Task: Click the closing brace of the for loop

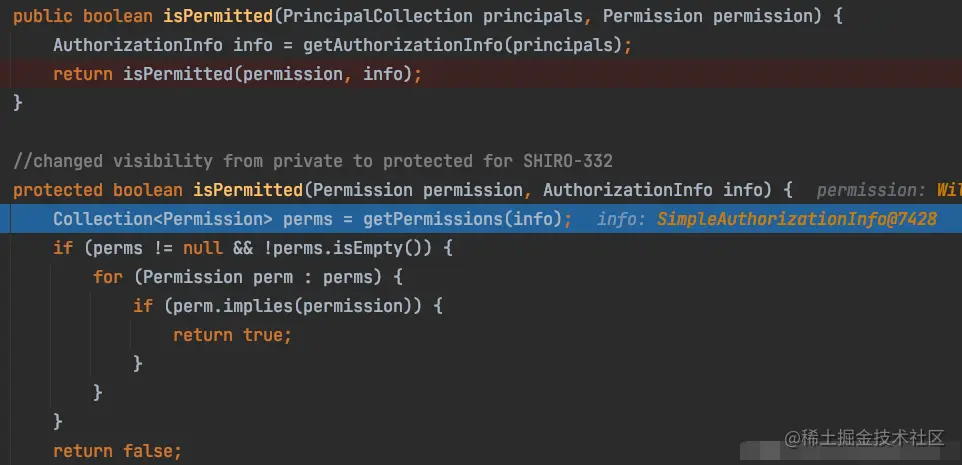Action: click(98, 393)
